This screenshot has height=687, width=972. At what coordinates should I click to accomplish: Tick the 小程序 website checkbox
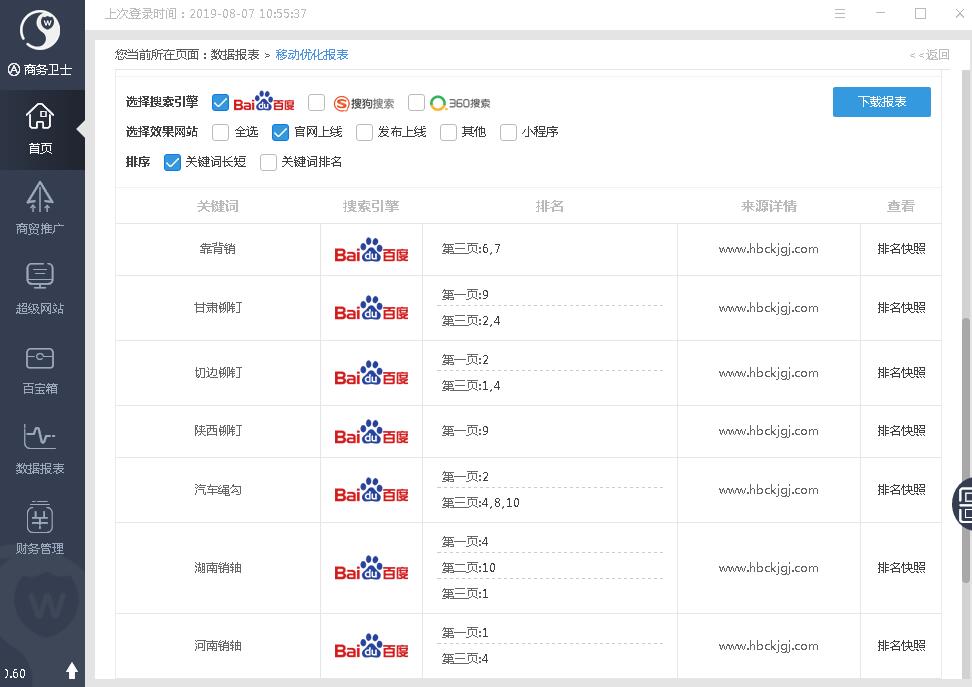[x=508, y=132]
